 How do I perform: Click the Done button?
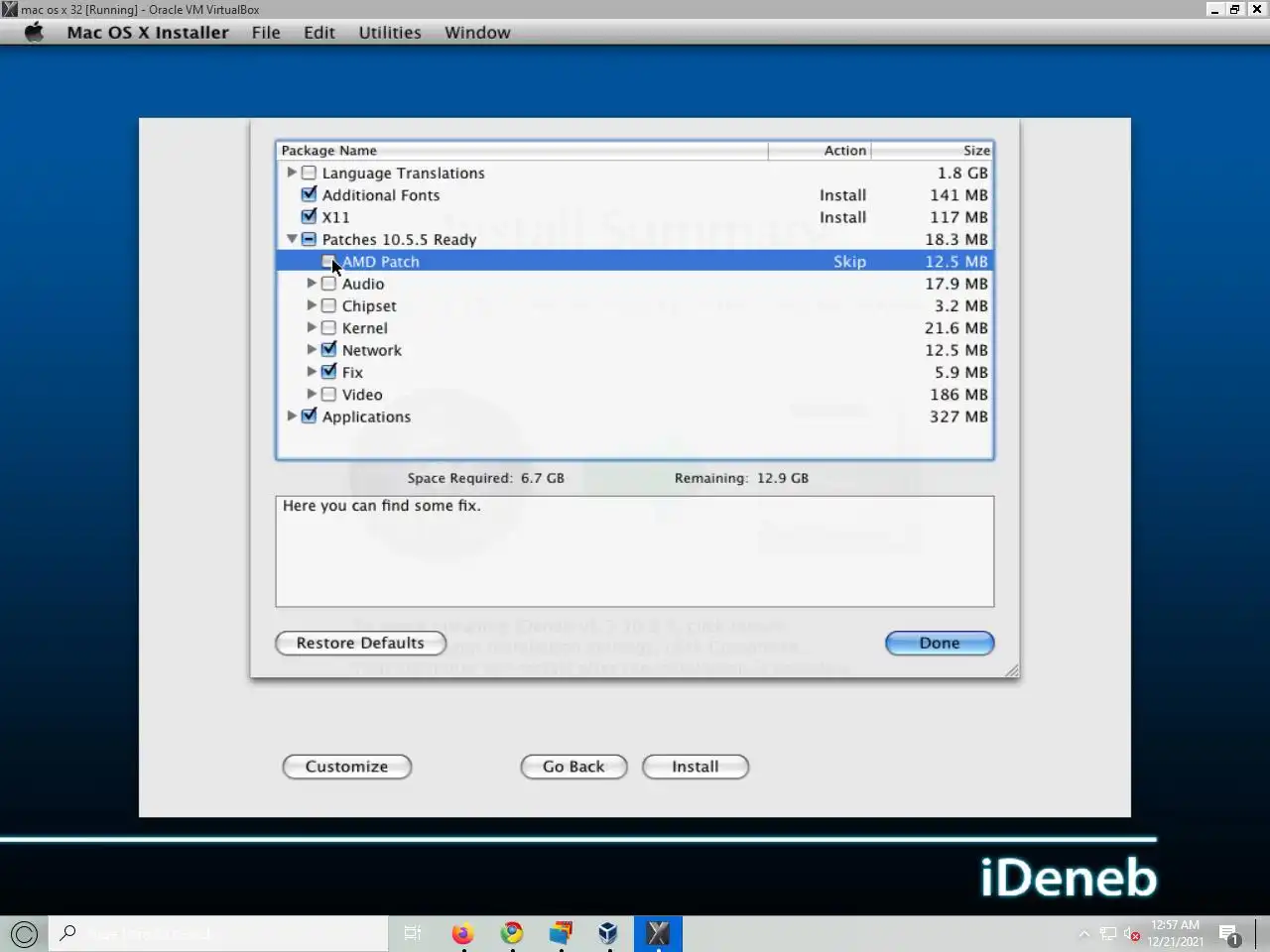pos(940,643)
